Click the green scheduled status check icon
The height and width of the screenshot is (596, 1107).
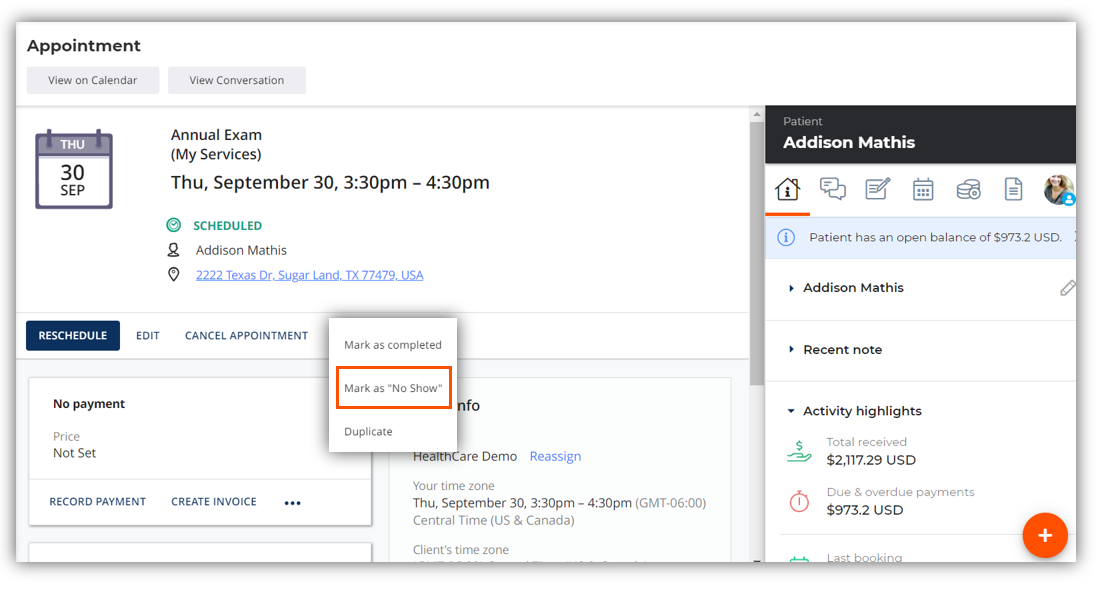click(174, 225)
